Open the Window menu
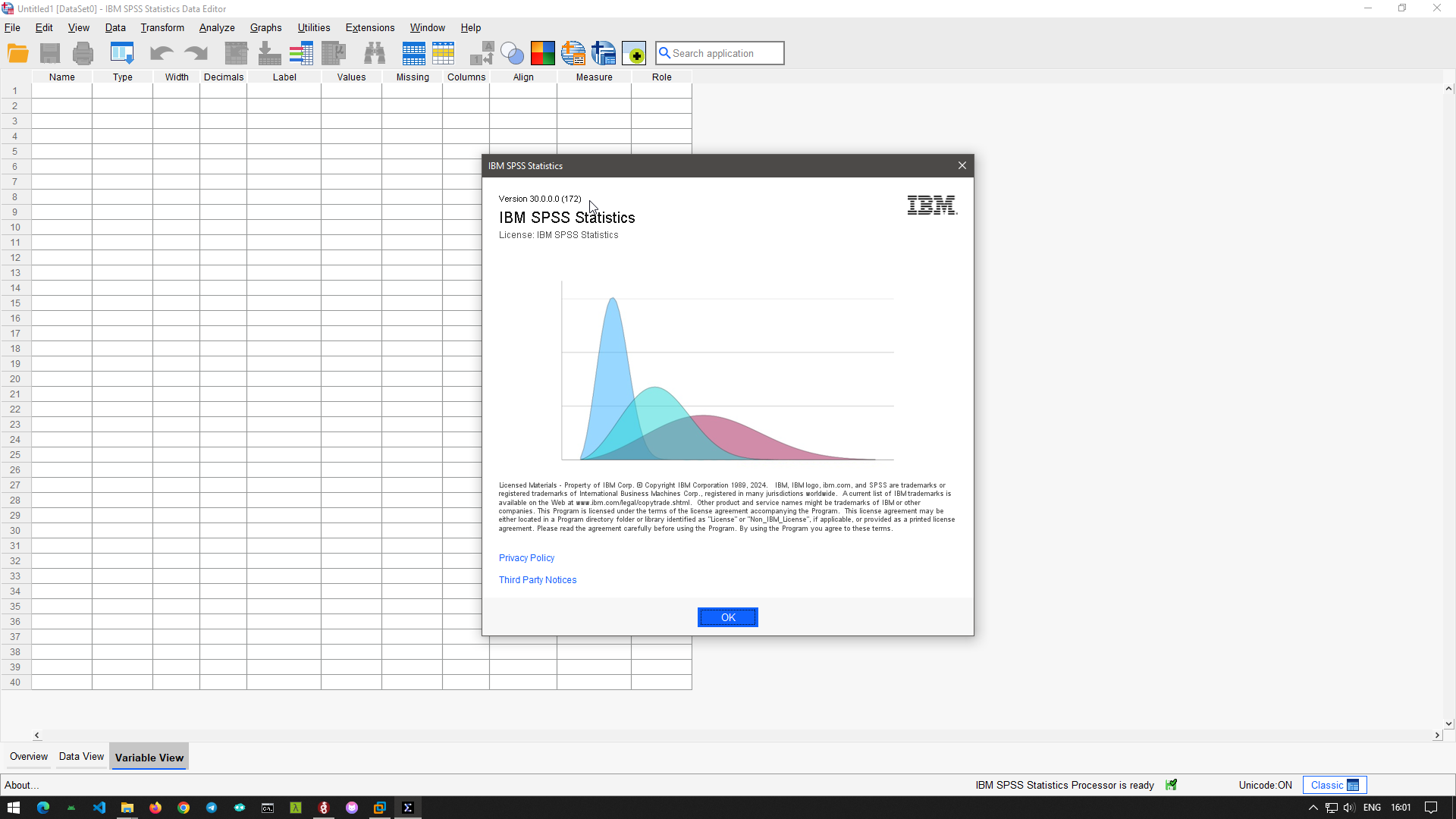 pos(428,27)
